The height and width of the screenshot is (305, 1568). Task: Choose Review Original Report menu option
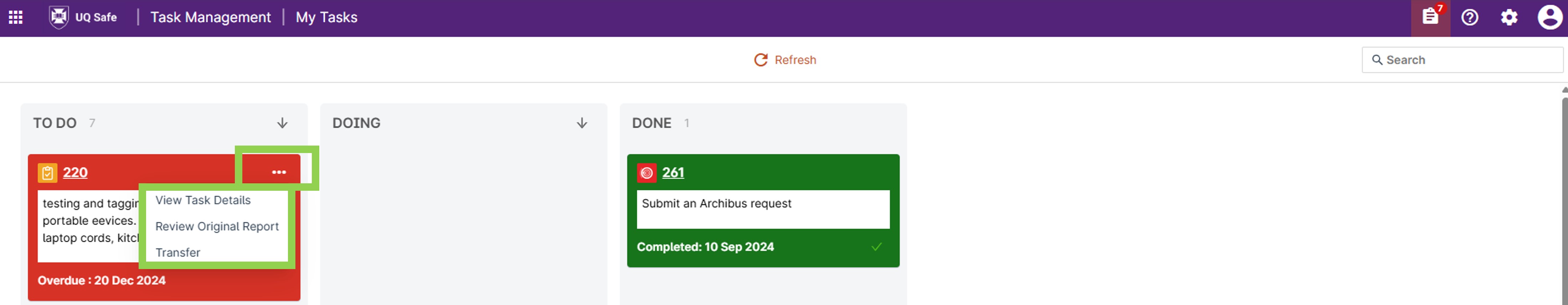[x=217, y=226]
